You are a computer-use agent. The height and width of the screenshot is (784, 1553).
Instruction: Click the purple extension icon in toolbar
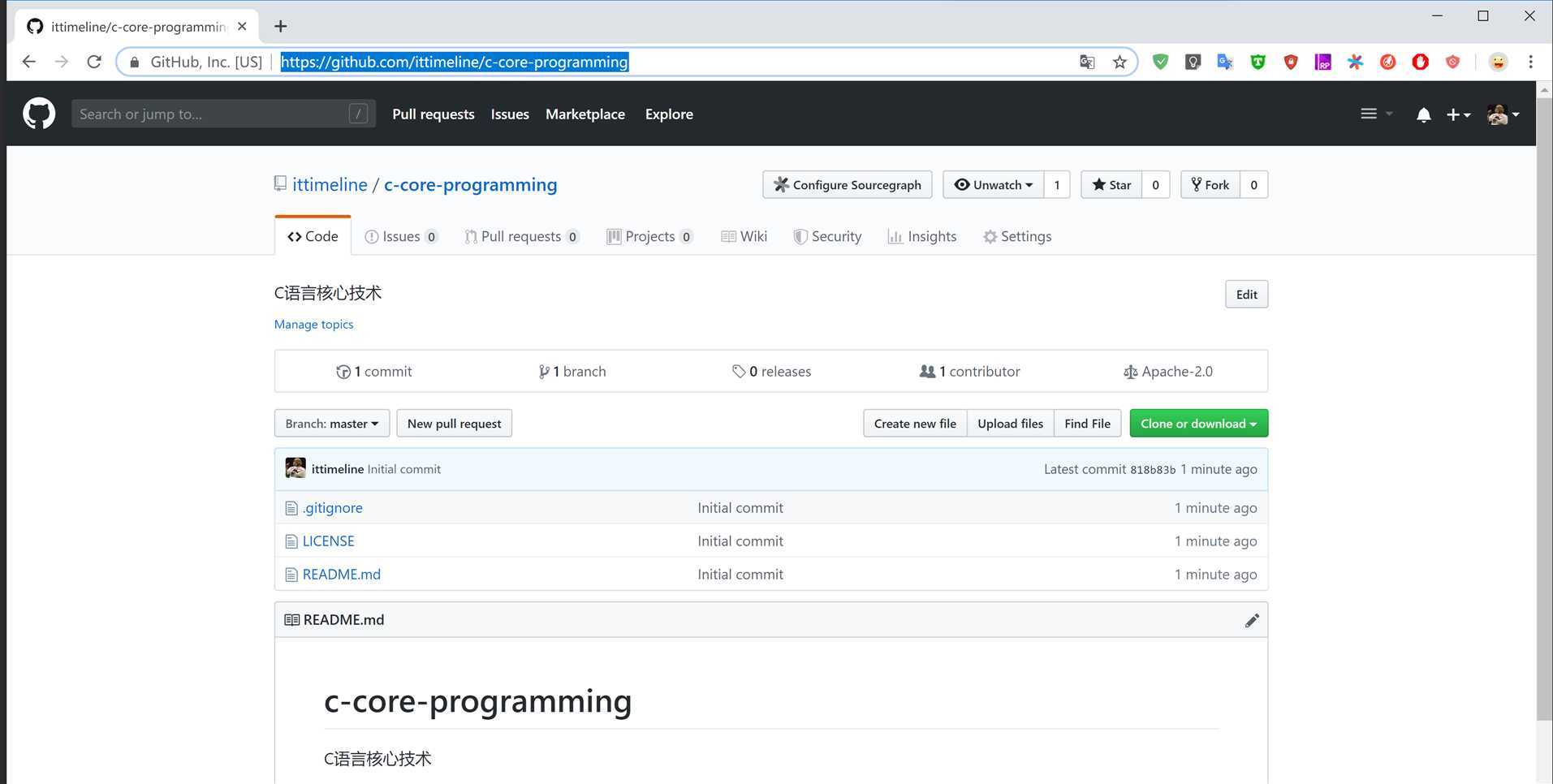click(1322, 62)
